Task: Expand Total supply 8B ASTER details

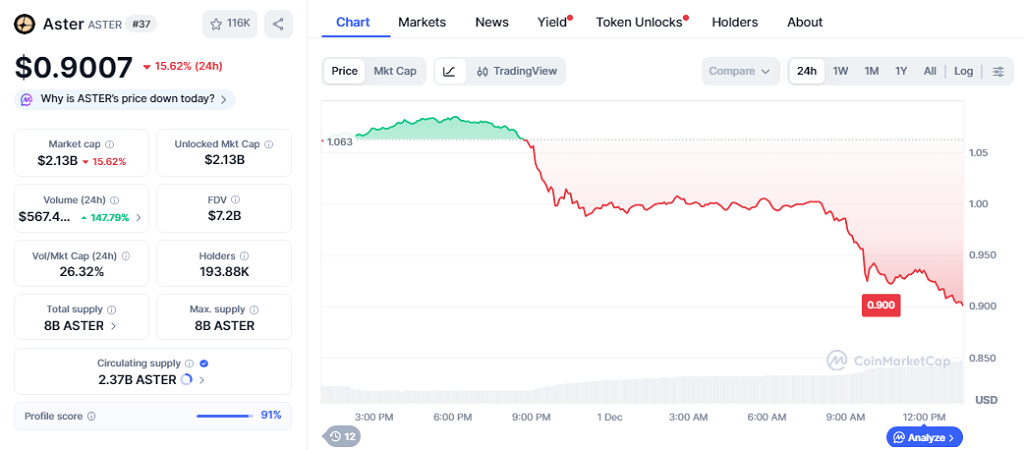Action: 113,326
